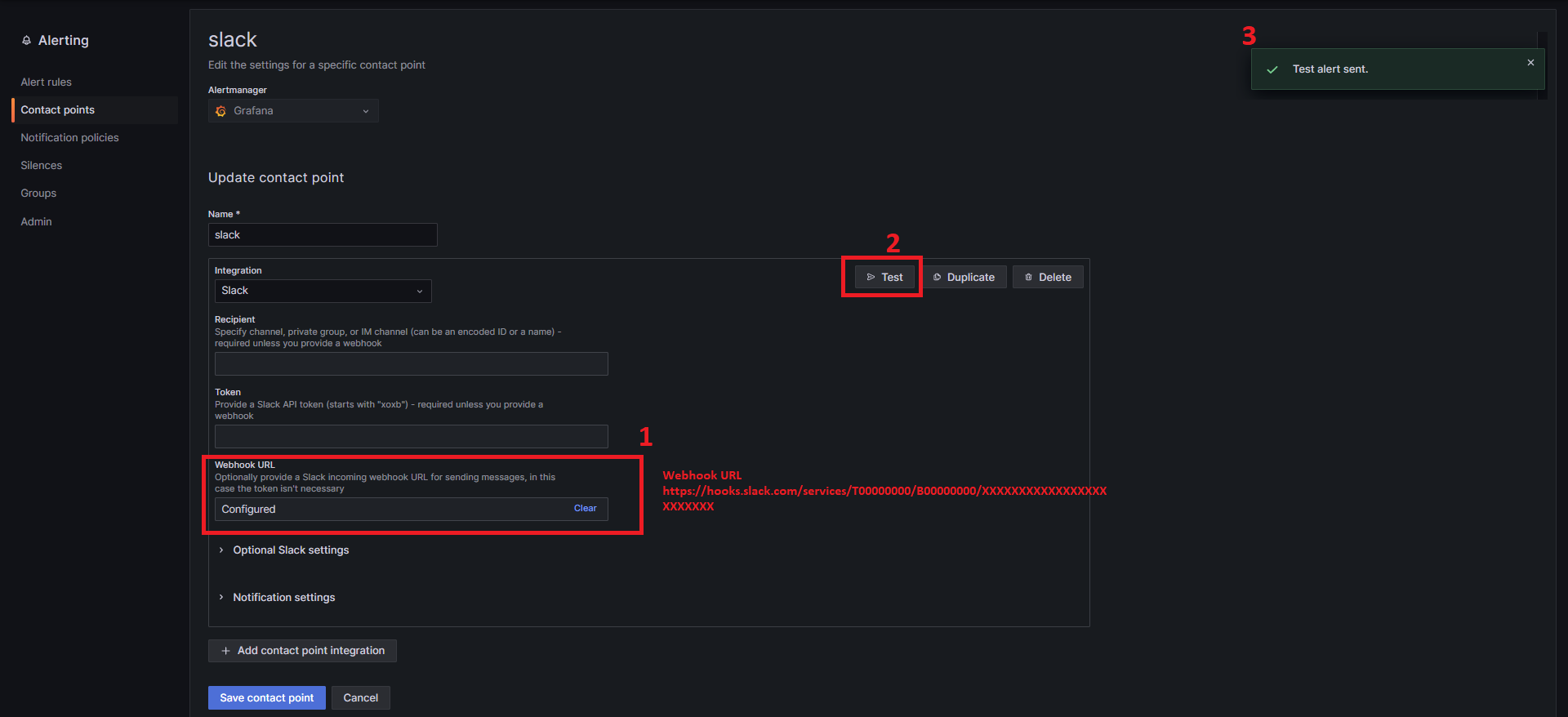Dismiss the Test alert sent toast

click(x=1530, y=62)
